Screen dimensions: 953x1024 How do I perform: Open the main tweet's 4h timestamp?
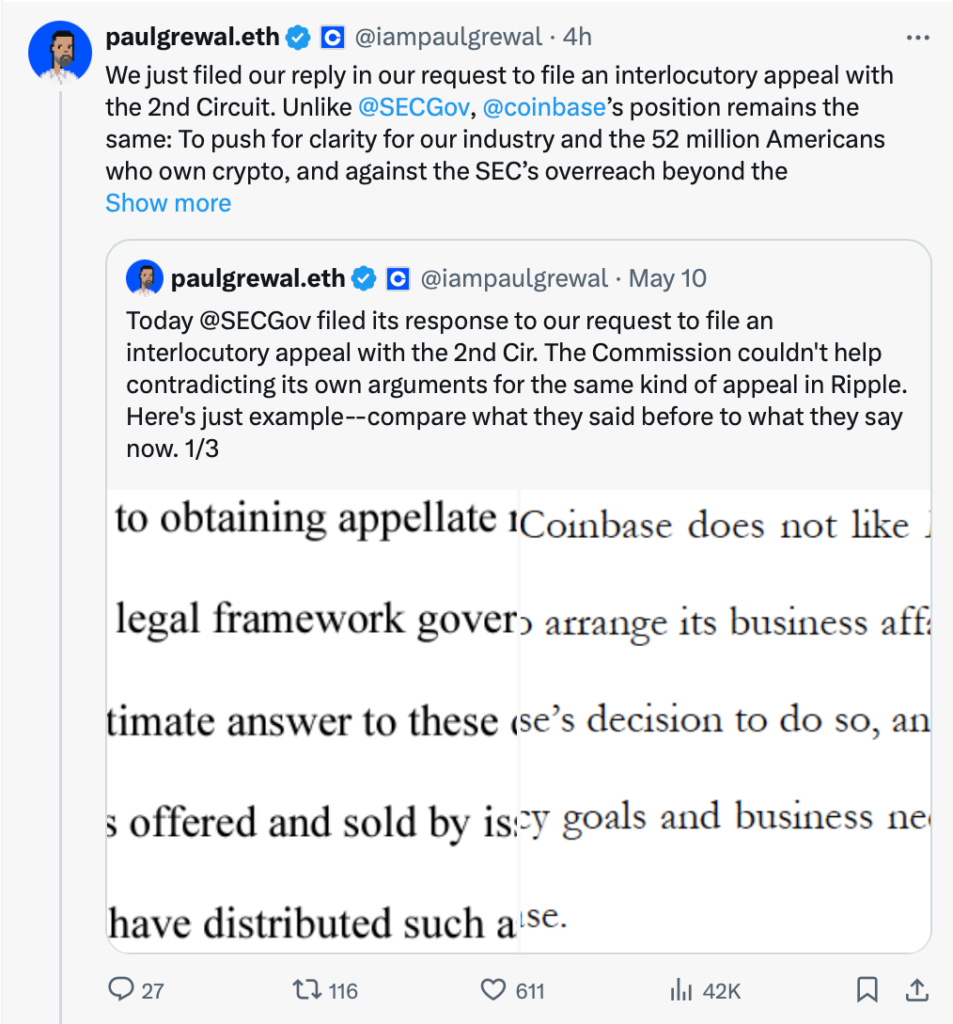click(x=577, y=38)
